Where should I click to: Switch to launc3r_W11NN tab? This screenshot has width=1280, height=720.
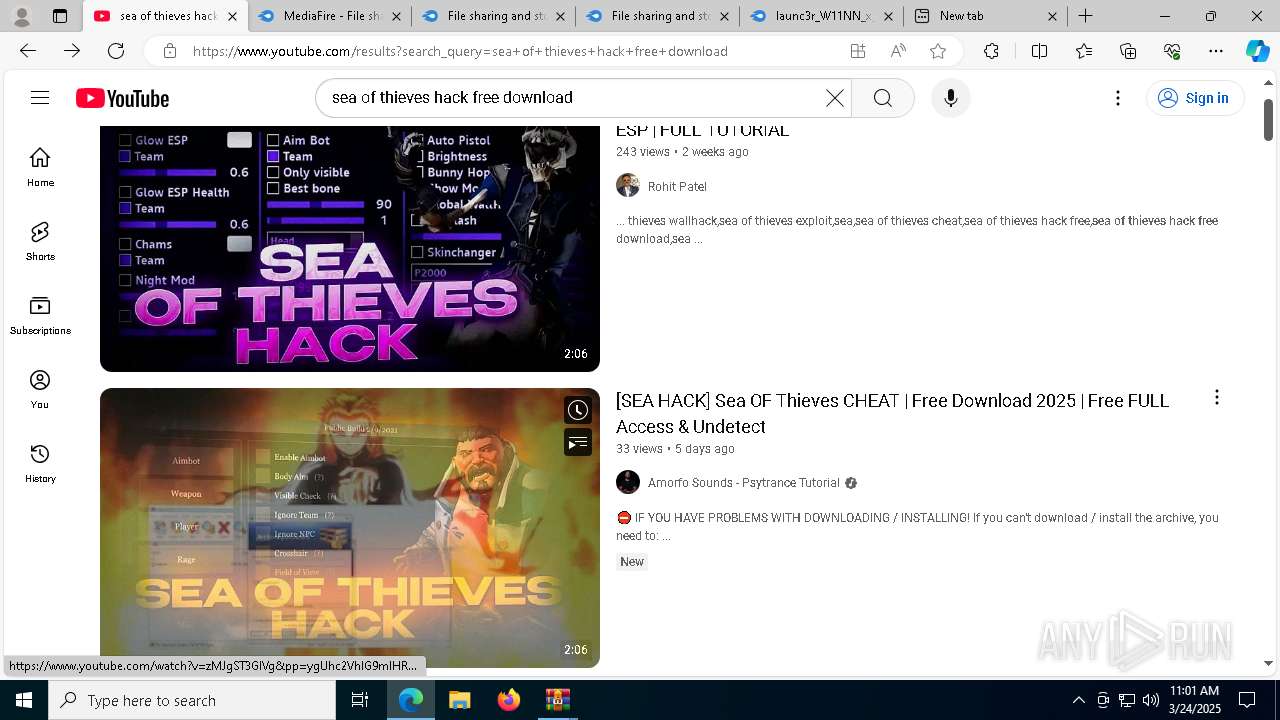pos(821,16)
